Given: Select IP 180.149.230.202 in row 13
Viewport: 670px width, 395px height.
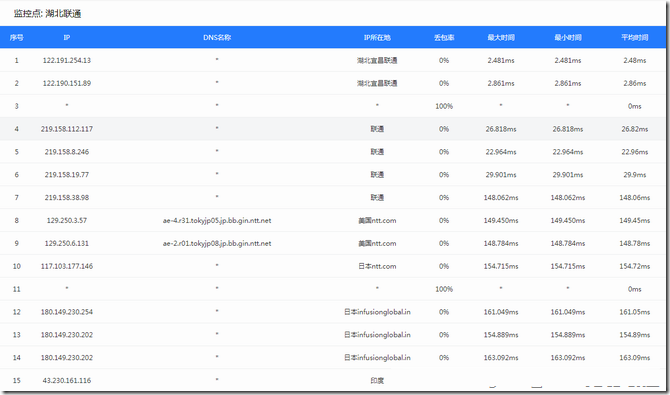Looking at the screenshot, I should point(67,335).
